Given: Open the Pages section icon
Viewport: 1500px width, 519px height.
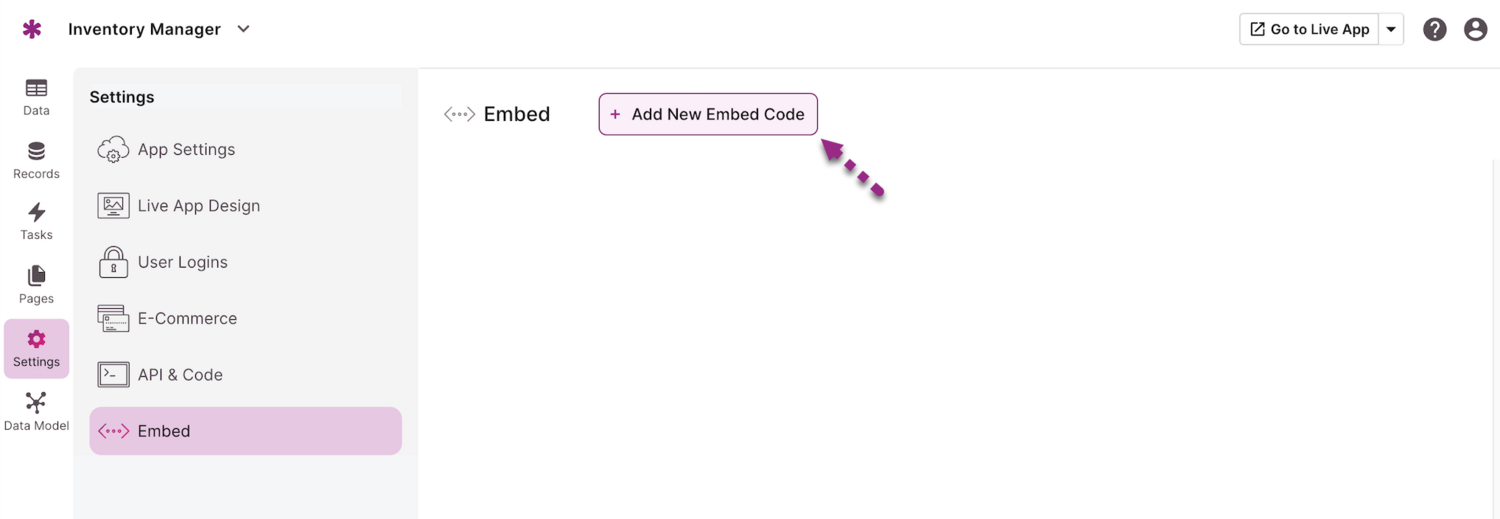Looking at the screenshot, I should 36,276.
